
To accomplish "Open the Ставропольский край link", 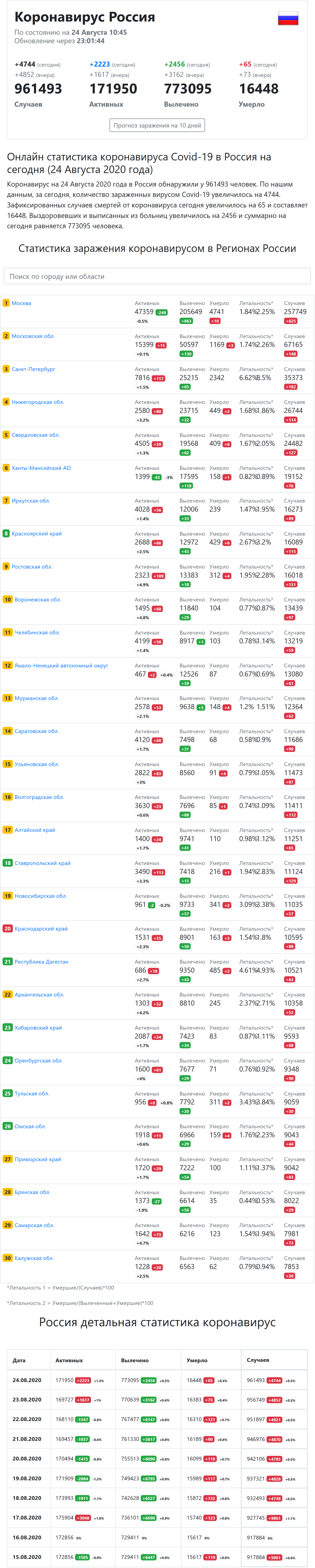I will [43, 863].
